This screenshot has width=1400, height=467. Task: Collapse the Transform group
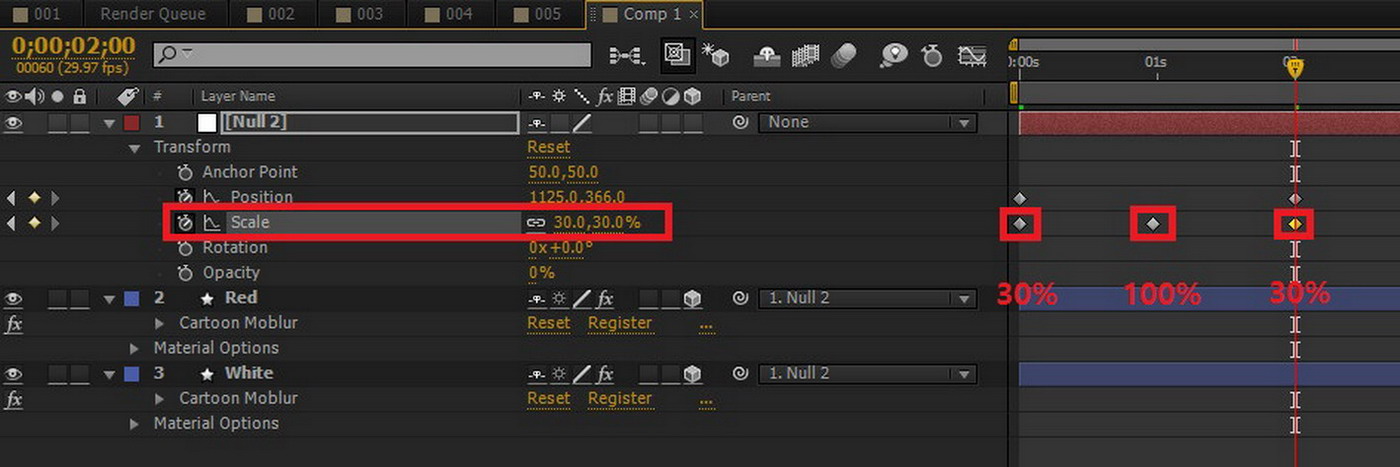coord(135,147)
